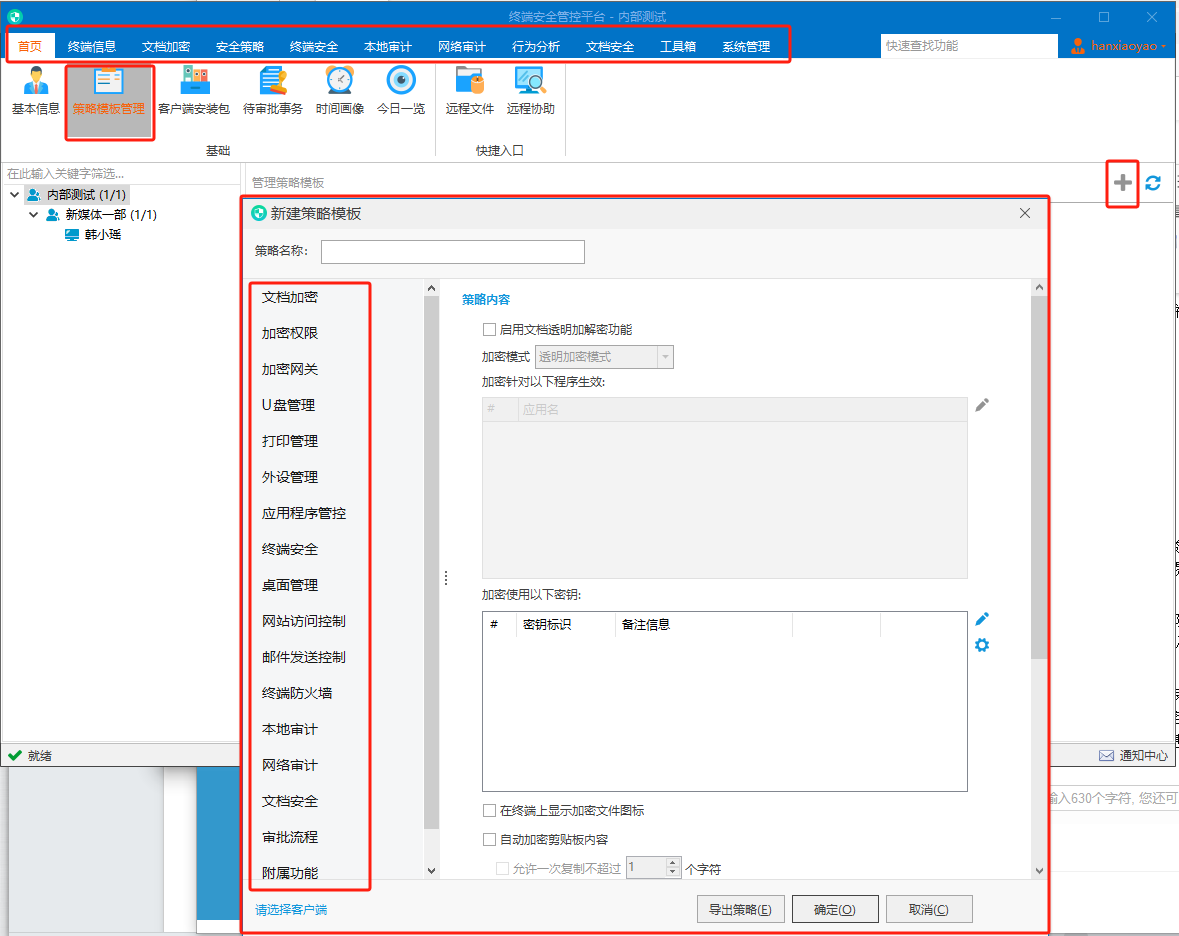Click the 备注信息 column header
Image resolution: width=1179 pixels, height=936 pixels.
[704, 625]
